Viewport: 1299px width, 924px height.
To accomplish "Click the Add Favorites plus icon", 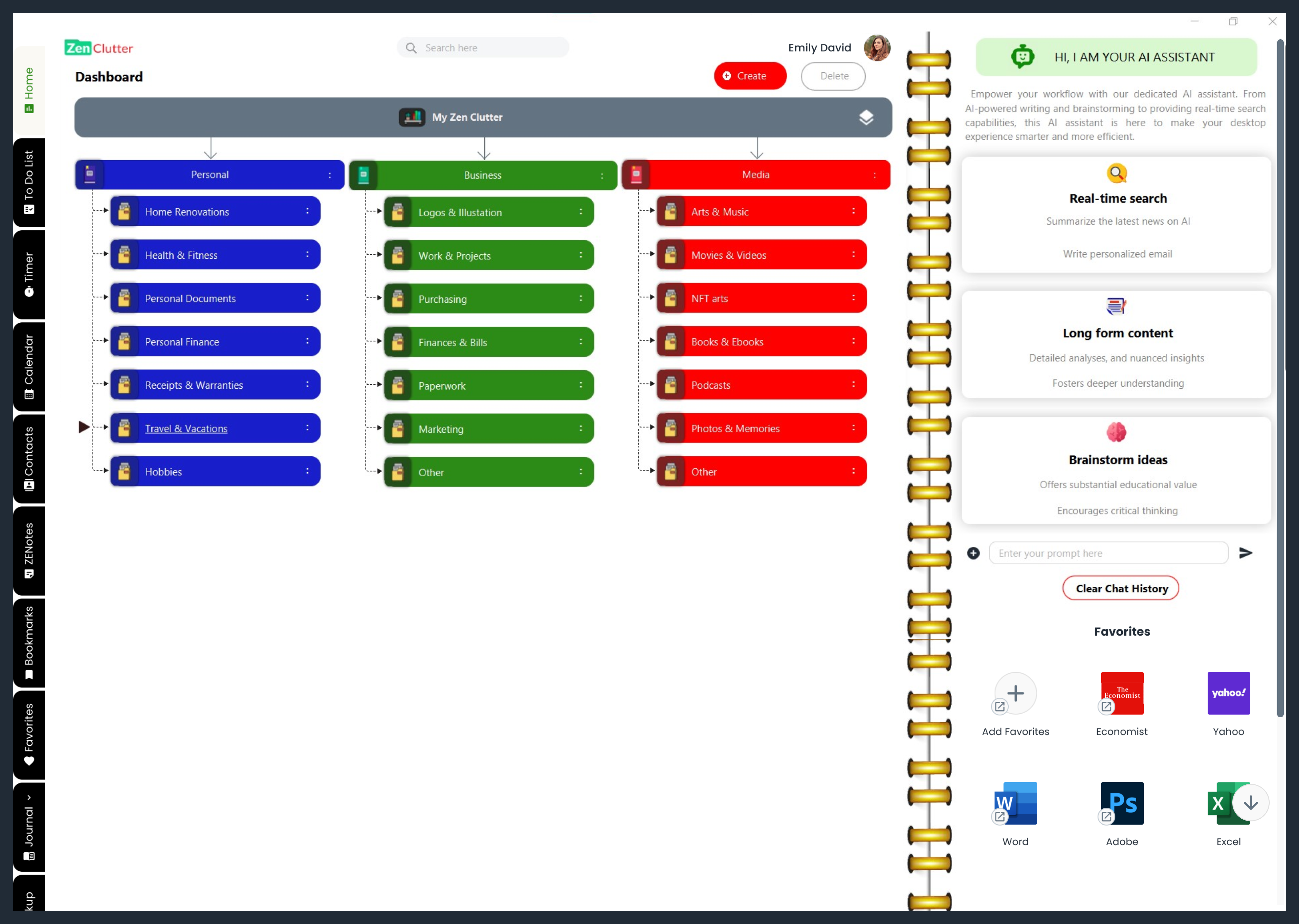I will pos(1015,693).
